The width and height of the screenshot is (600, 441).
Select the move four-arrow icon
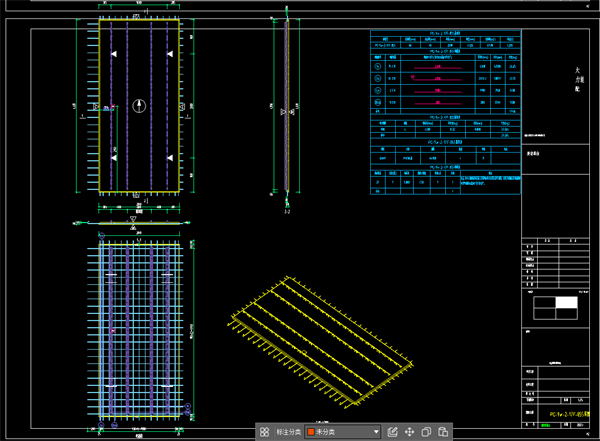[x=409, y=432]
